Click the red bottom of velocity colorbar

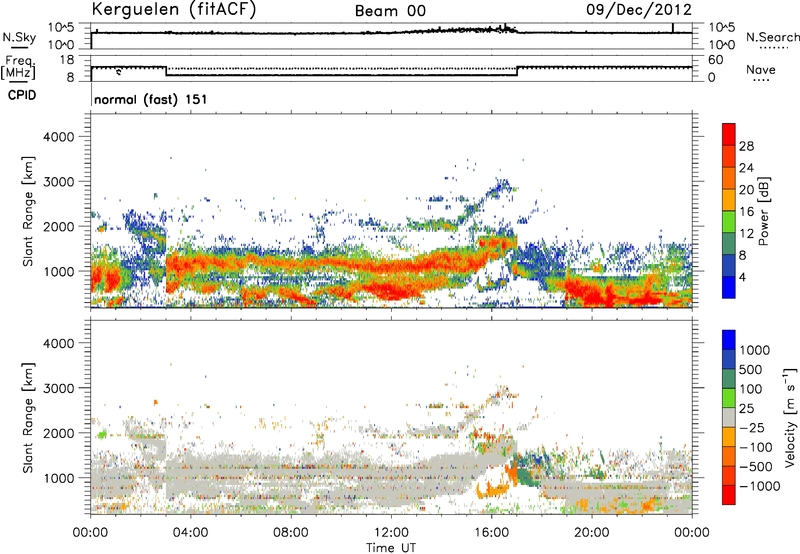point(729,495)
